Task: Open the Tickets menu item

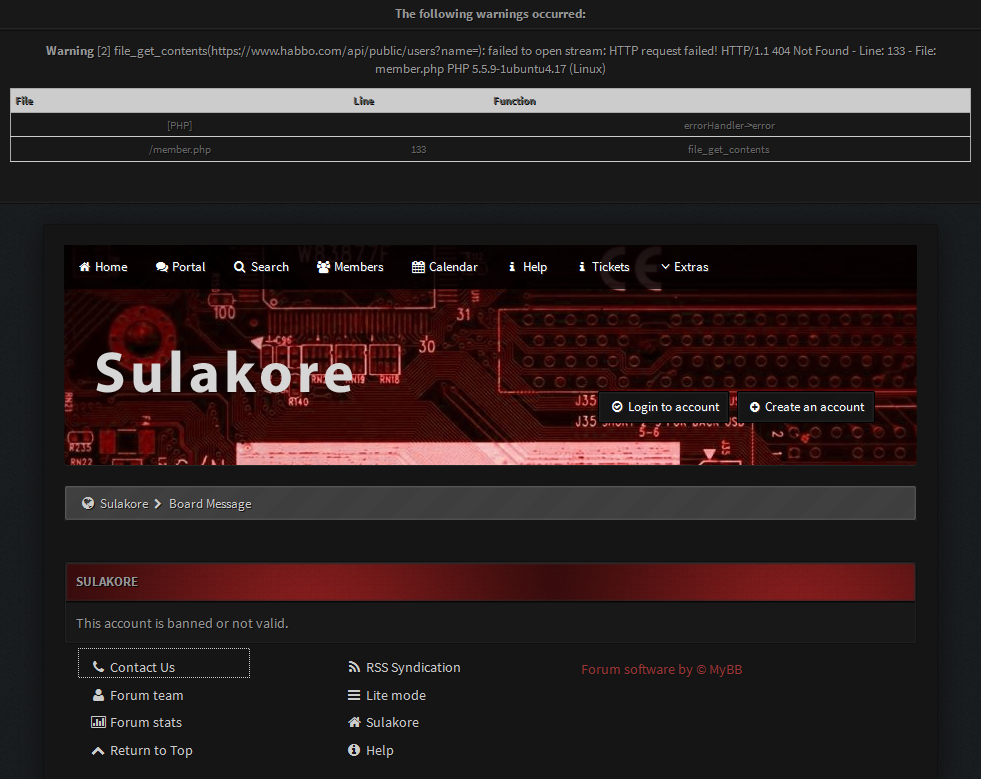Action: point(604,267)
